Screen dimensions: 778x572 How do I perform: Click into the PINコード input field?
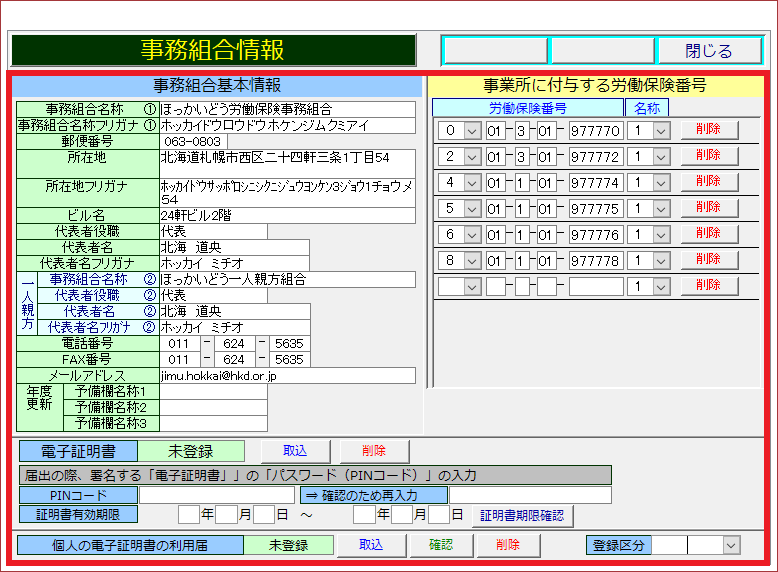click(x=217, y=495)
